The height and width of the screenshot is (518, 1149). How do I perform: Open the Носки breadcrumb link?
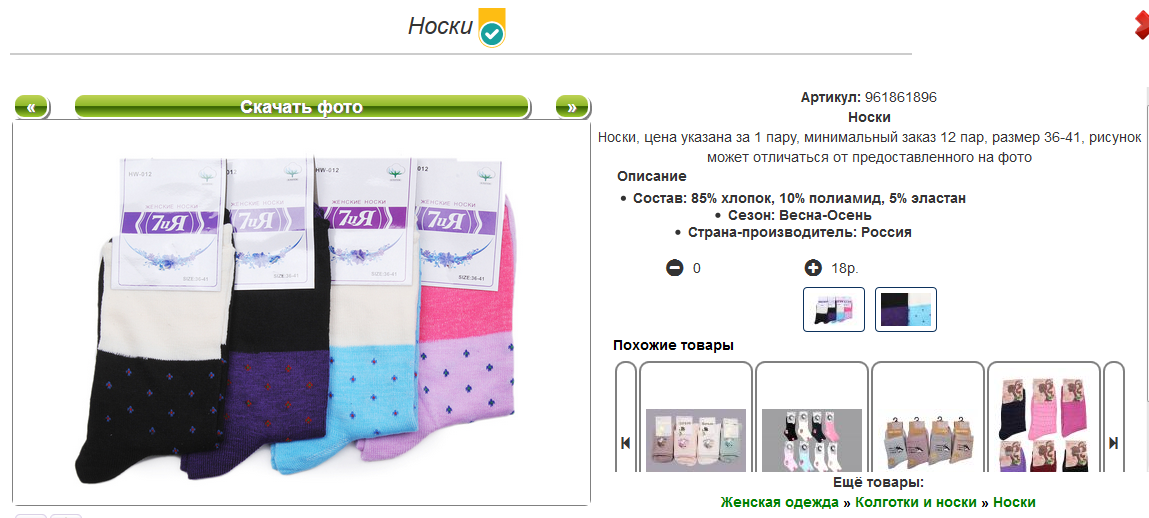point(1014,502)
